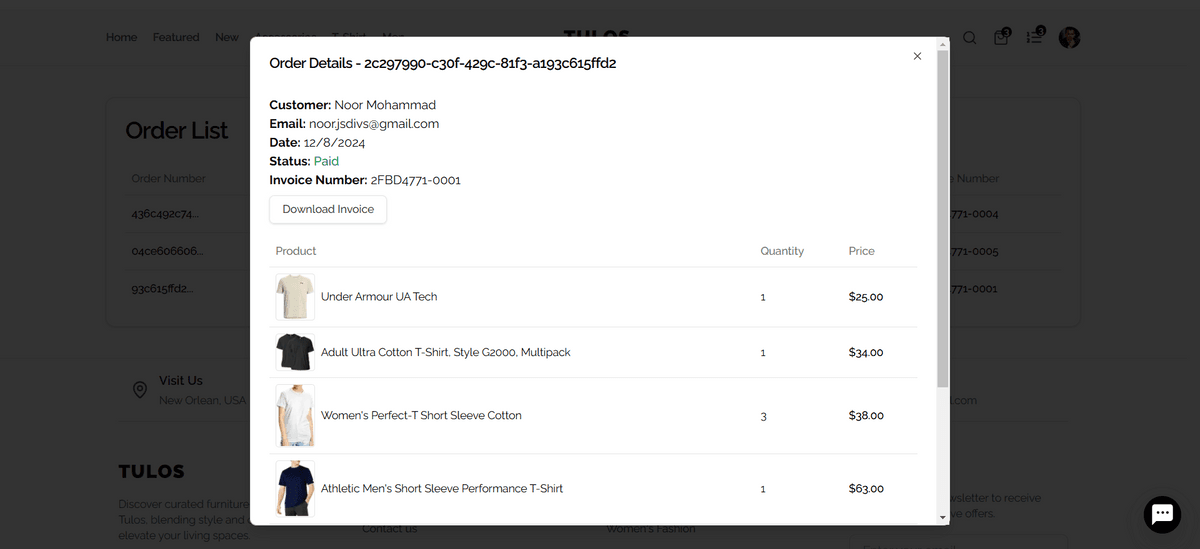The height and width of the screenshot is (549, 1200).
Task: Click the user profile avatar
Action: pos(1069,38)
